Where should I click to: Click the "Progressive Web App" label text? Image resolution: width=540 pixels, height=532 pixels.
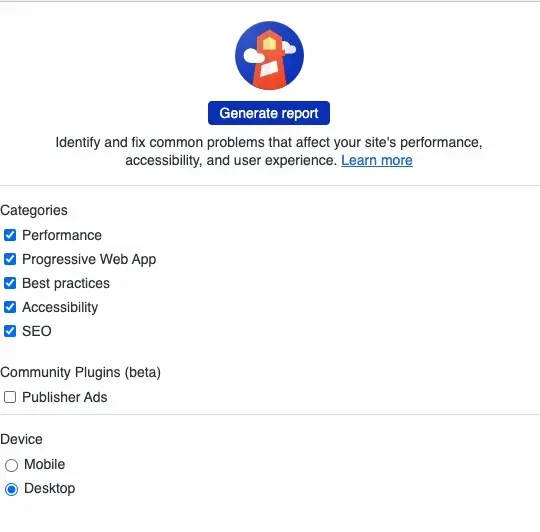click(x=89, y=260)
